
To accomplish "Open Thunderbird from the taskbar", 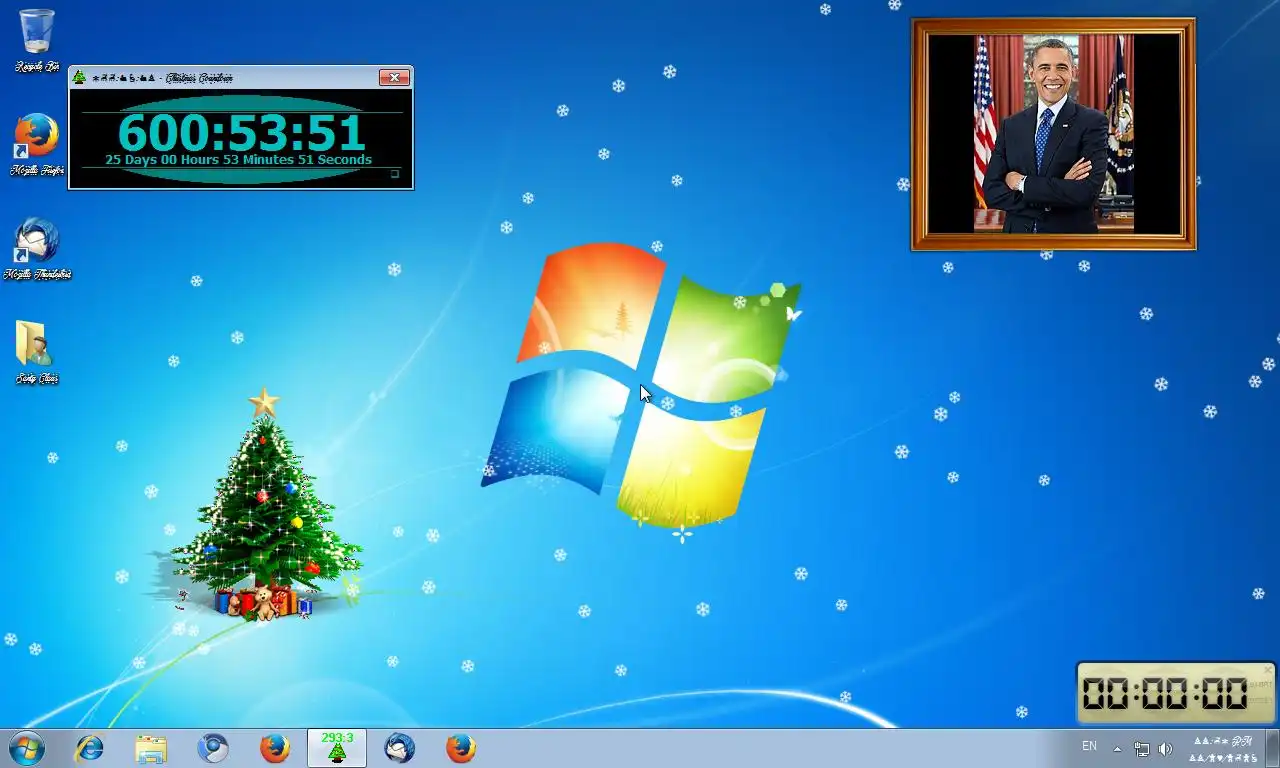I will pyautogui.click(x=399, y=748).
